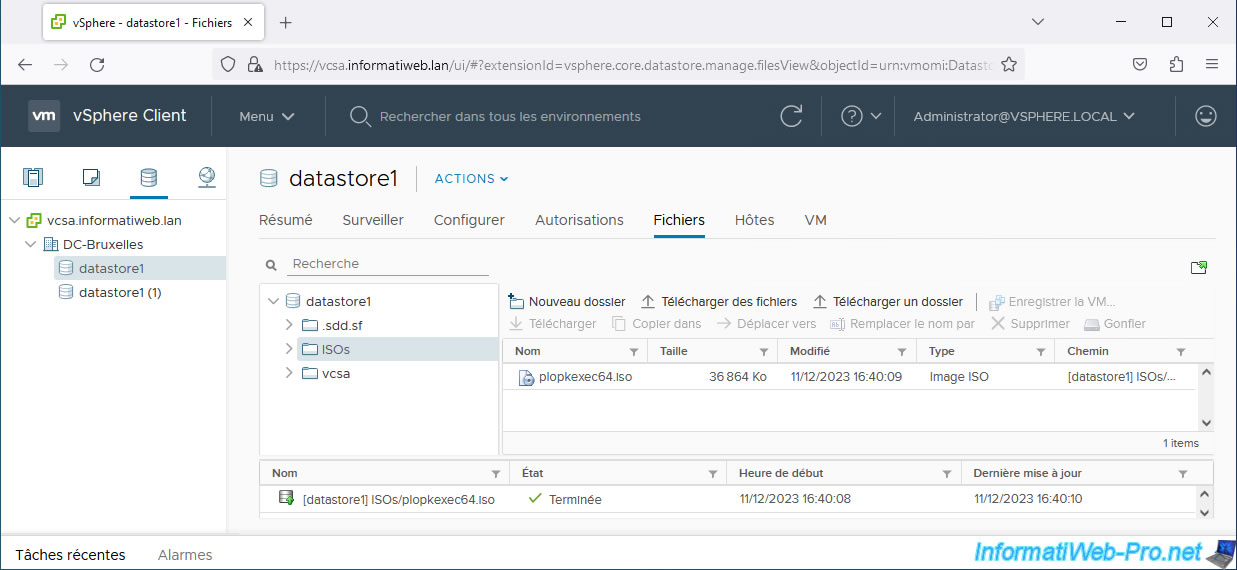
Task: Expand the vcsa folder in file tree
Action: click(289, 373)
